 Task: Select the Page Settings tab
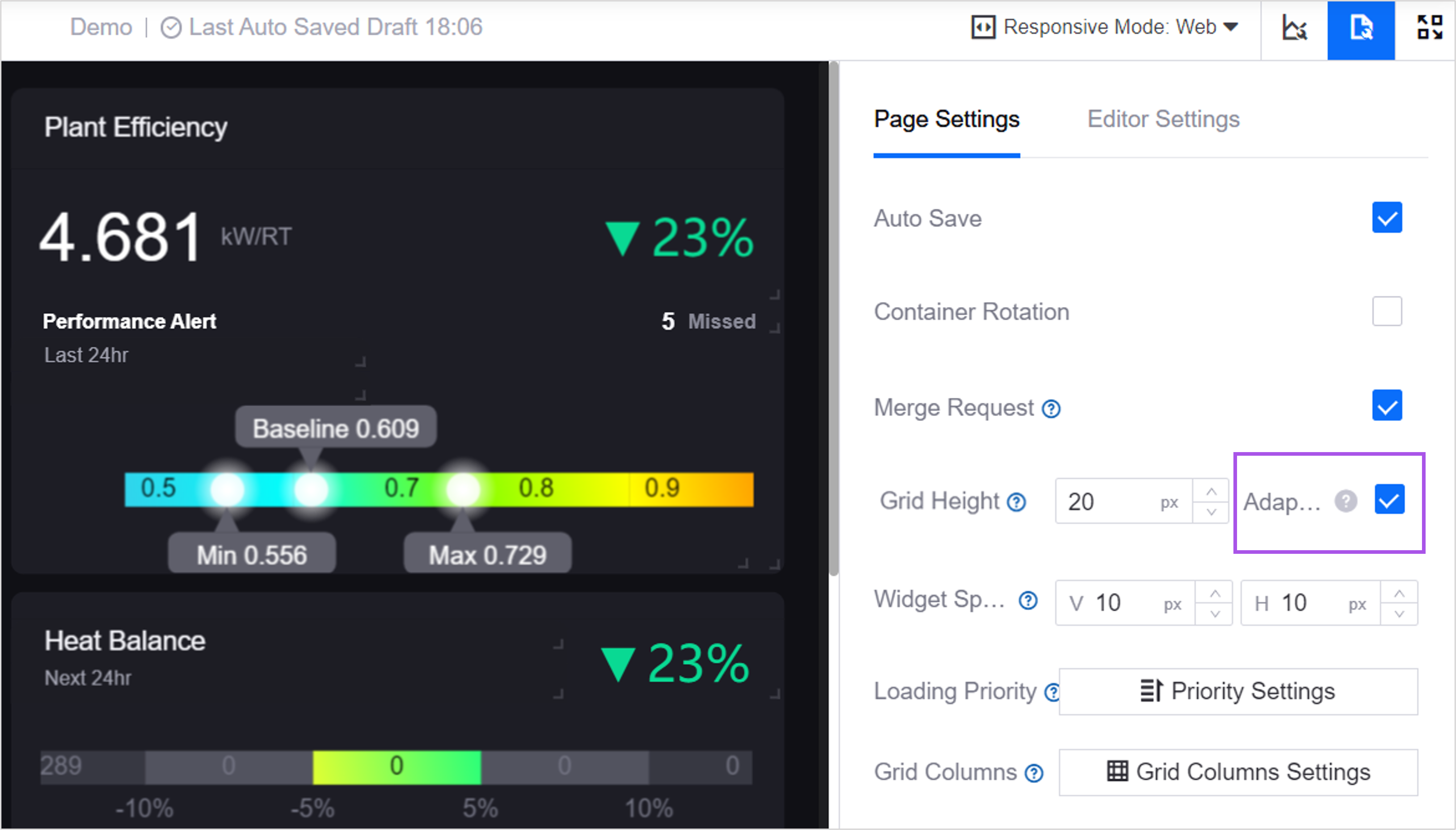click(x=946, y=119)
